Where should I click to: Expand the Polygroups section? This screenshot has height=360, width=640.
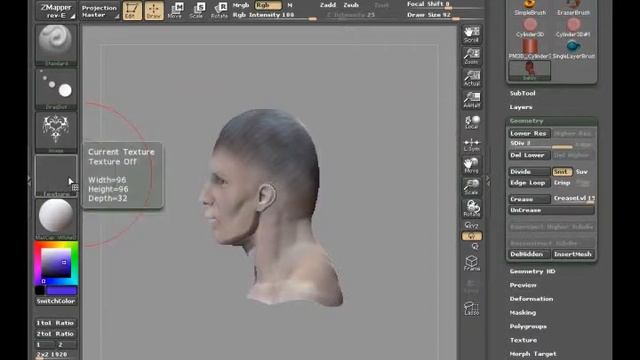(528, 327)
